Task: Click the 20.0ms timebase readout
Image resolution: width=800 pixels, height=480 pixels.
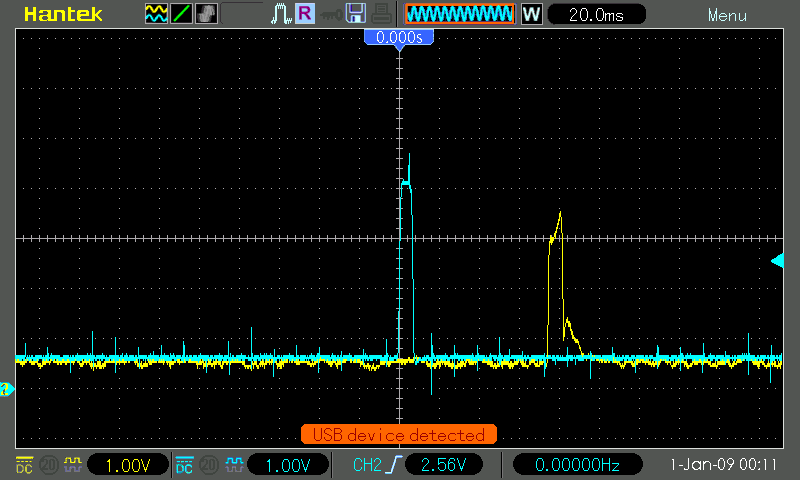Action: click(596, 14)
